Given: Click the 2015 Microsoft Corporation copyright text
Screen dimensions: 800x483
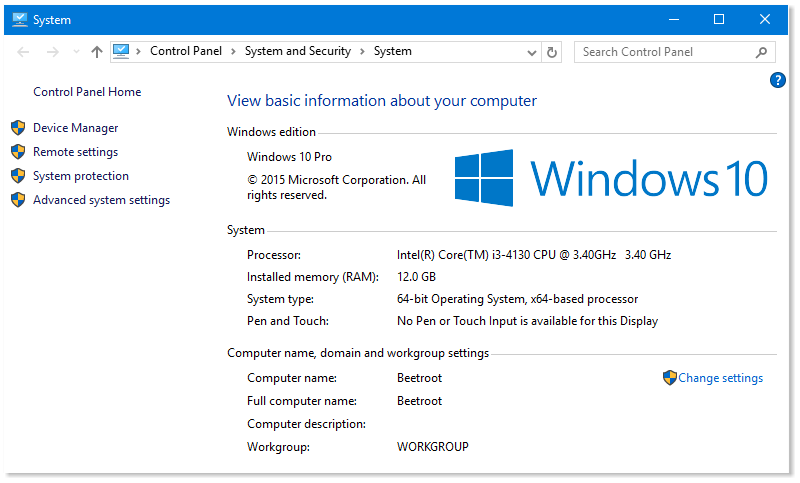Looking at the screenshot, I should [336, 188].
